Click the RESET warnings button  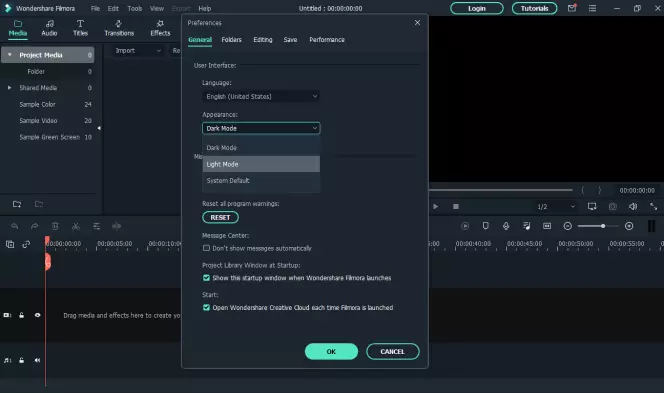[220, 217]
